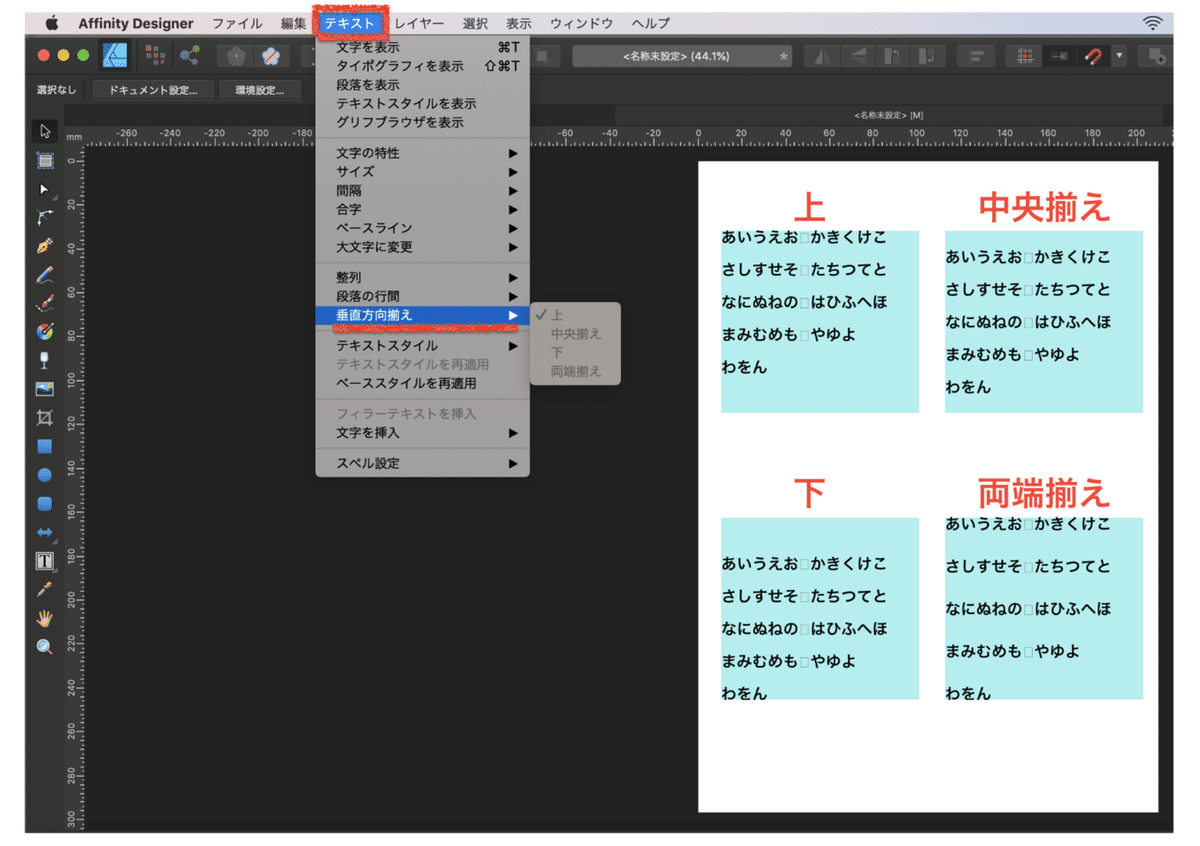Click rotate counterclockwise toolbar icon

[x=893, y=57]
